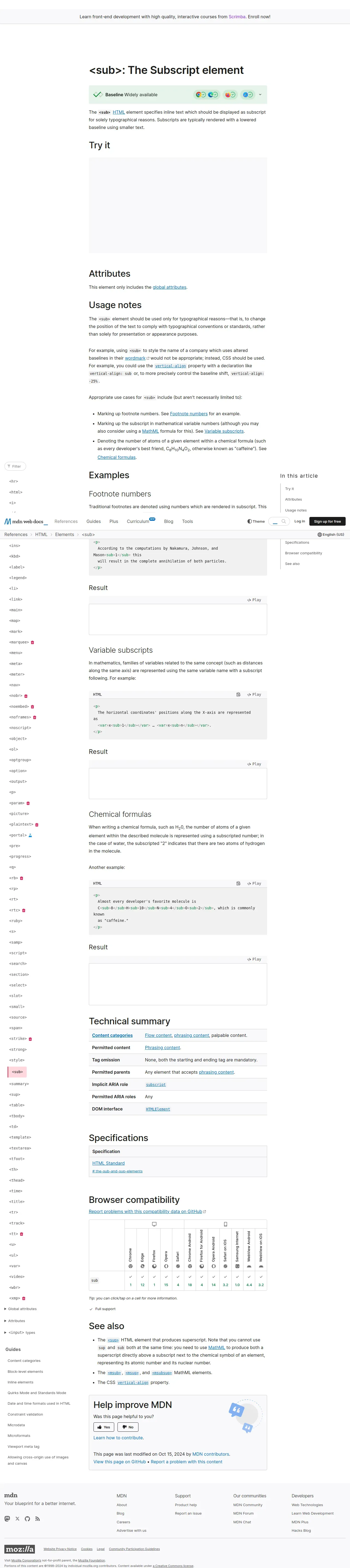Select <video> in the elements sidebar
The height and width of the screenshot is (1568, 350).
(17, 1277)
